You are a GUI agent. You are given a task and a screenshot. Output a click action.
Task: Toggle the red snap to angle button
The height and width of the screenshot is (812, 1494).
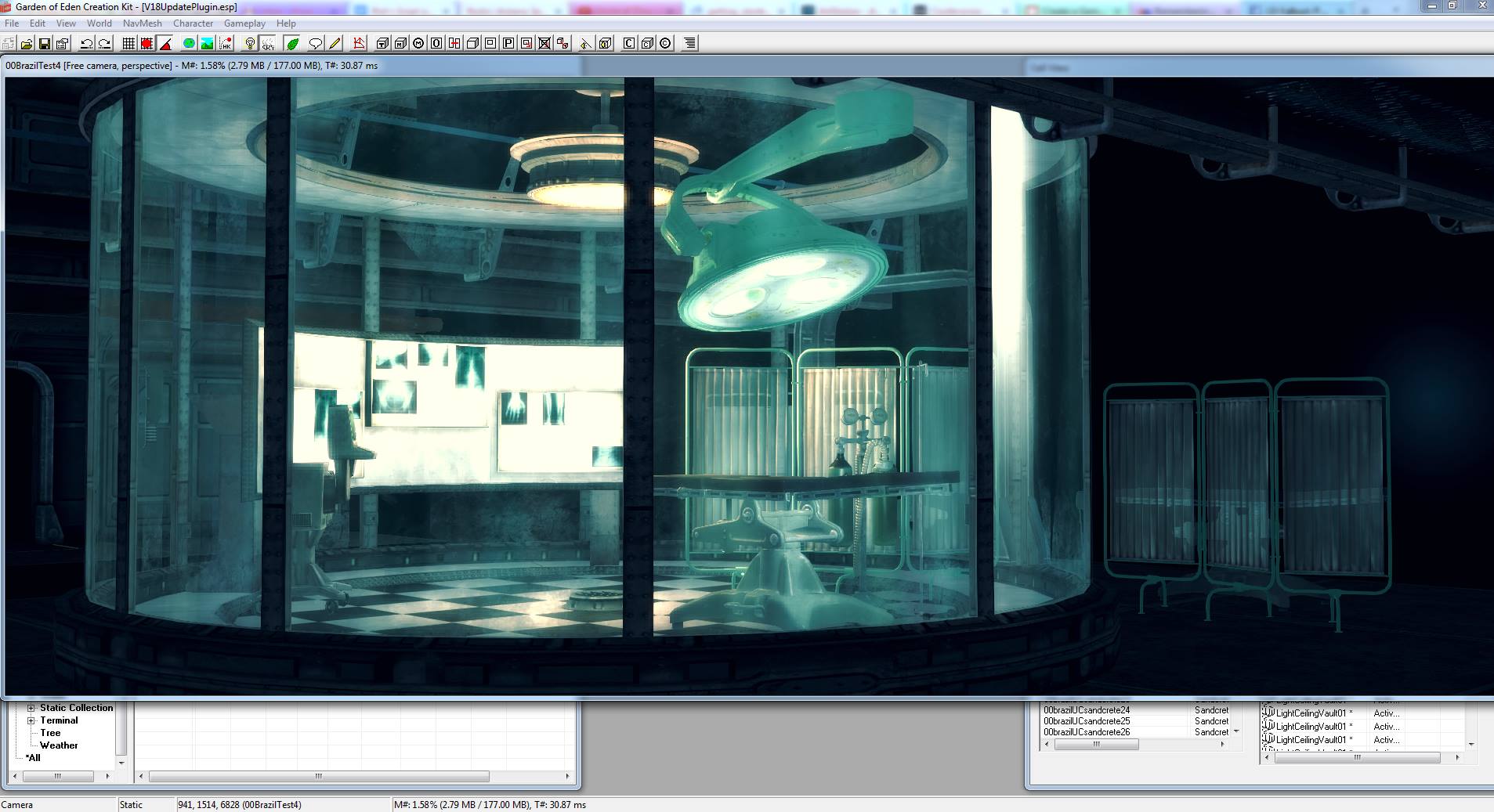point(147,43)
